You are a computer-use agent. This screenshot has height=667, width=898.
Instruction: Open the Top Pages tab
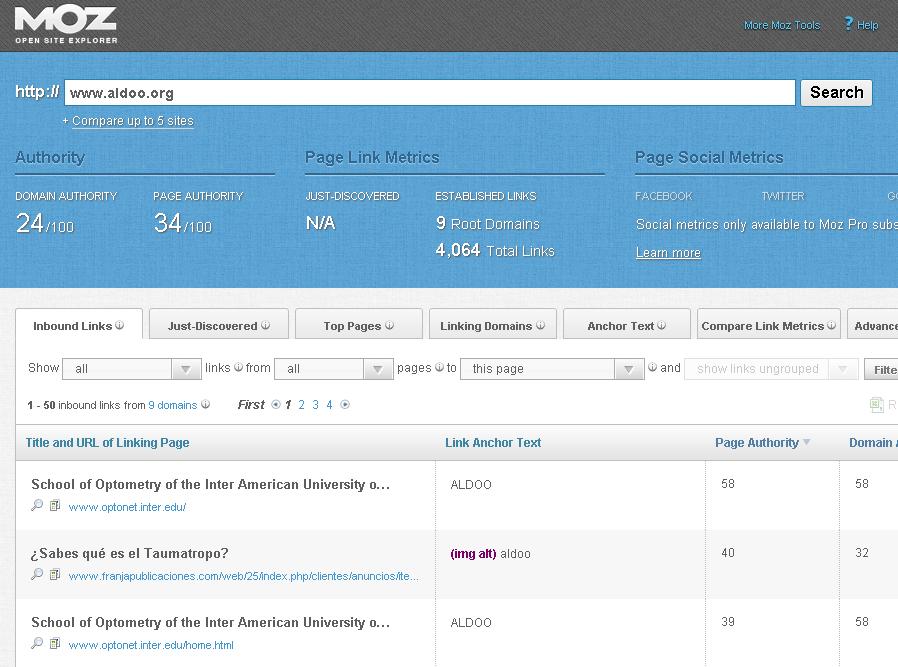pos(359,325)
